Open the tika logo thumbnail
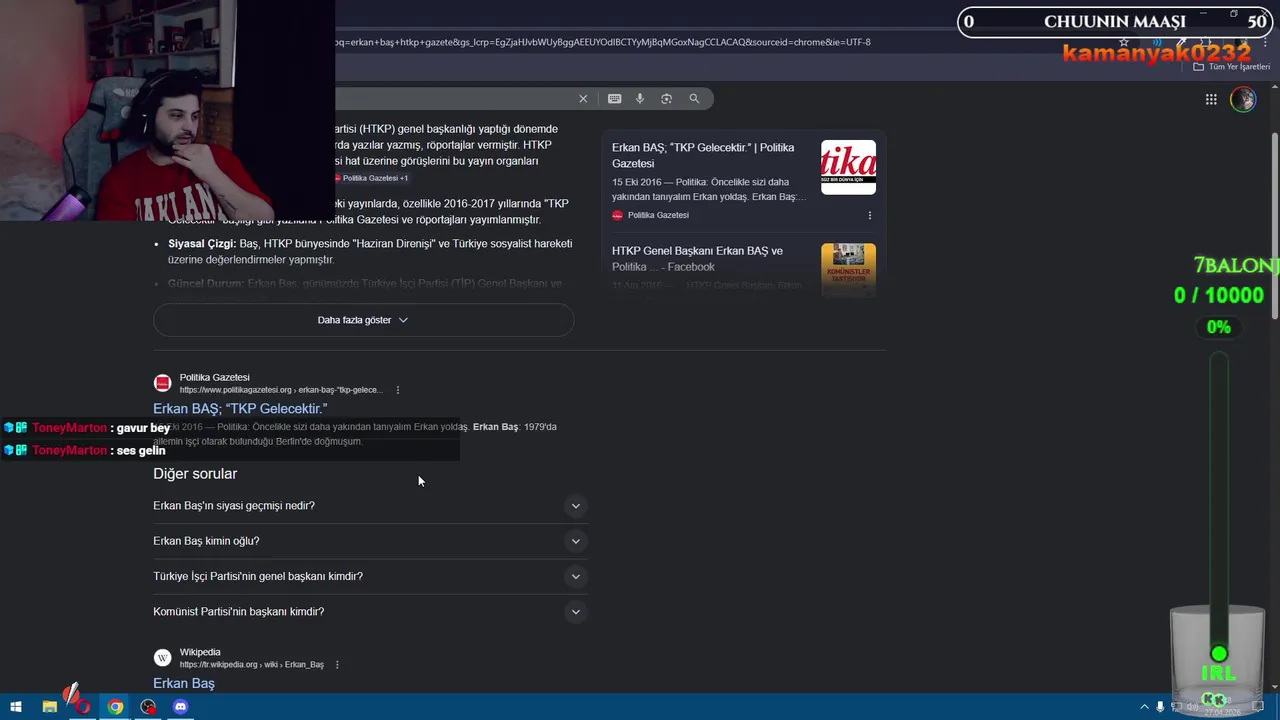 pyautogui.click(x=848, y=167)
